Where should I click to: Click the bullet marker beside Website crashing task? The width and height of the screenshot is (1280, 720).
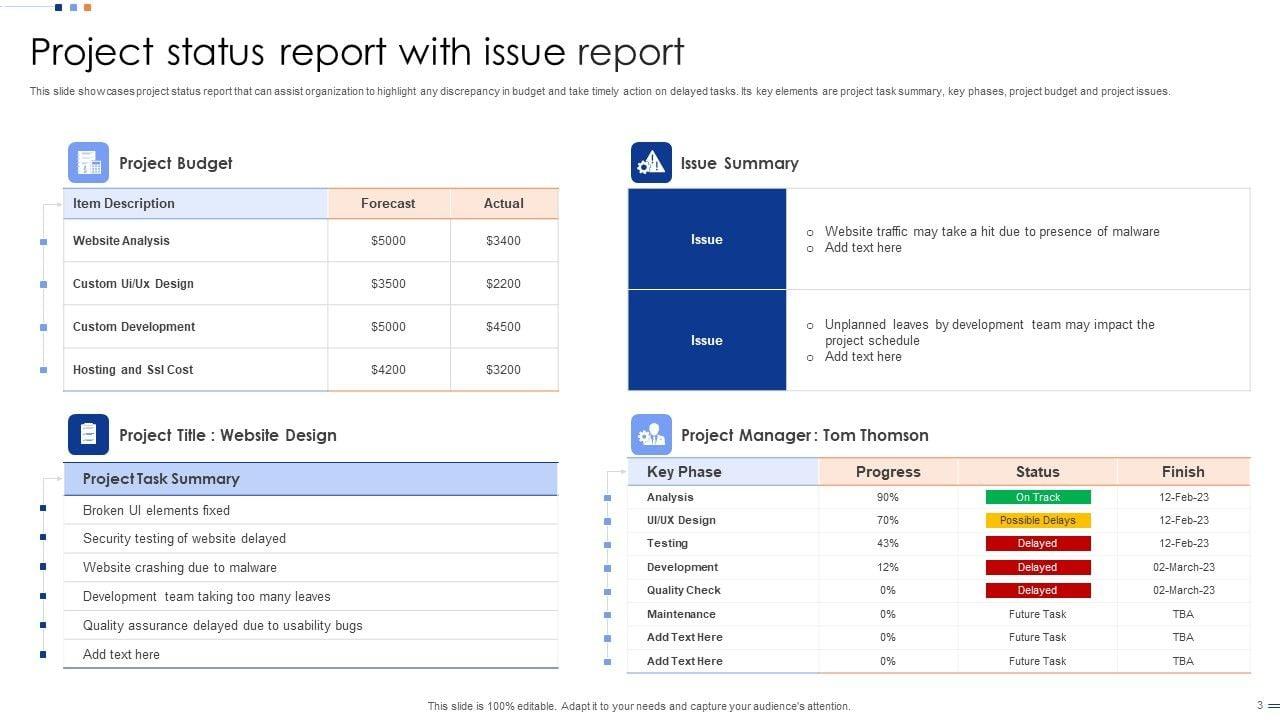click(x=43, y=567)
